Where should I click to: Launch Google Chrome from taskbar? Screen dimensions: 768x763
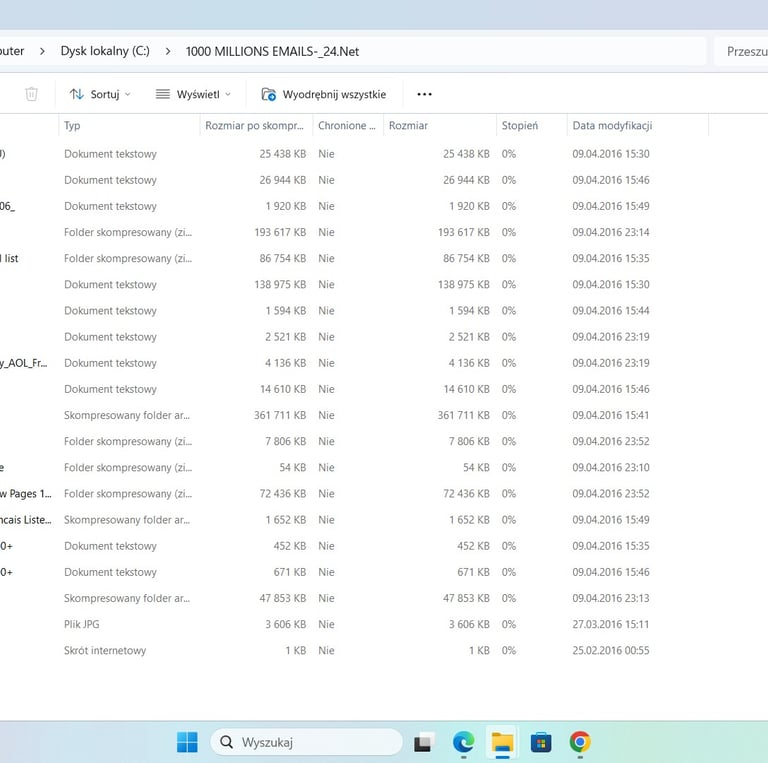[580, 742]
